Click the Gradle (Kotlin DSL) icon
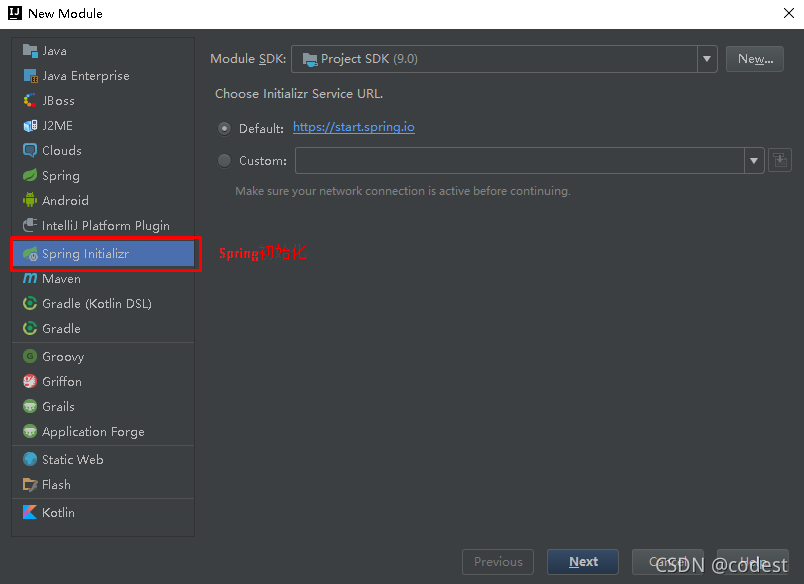This screenshot has height=584, width=804. pos(30,304)
